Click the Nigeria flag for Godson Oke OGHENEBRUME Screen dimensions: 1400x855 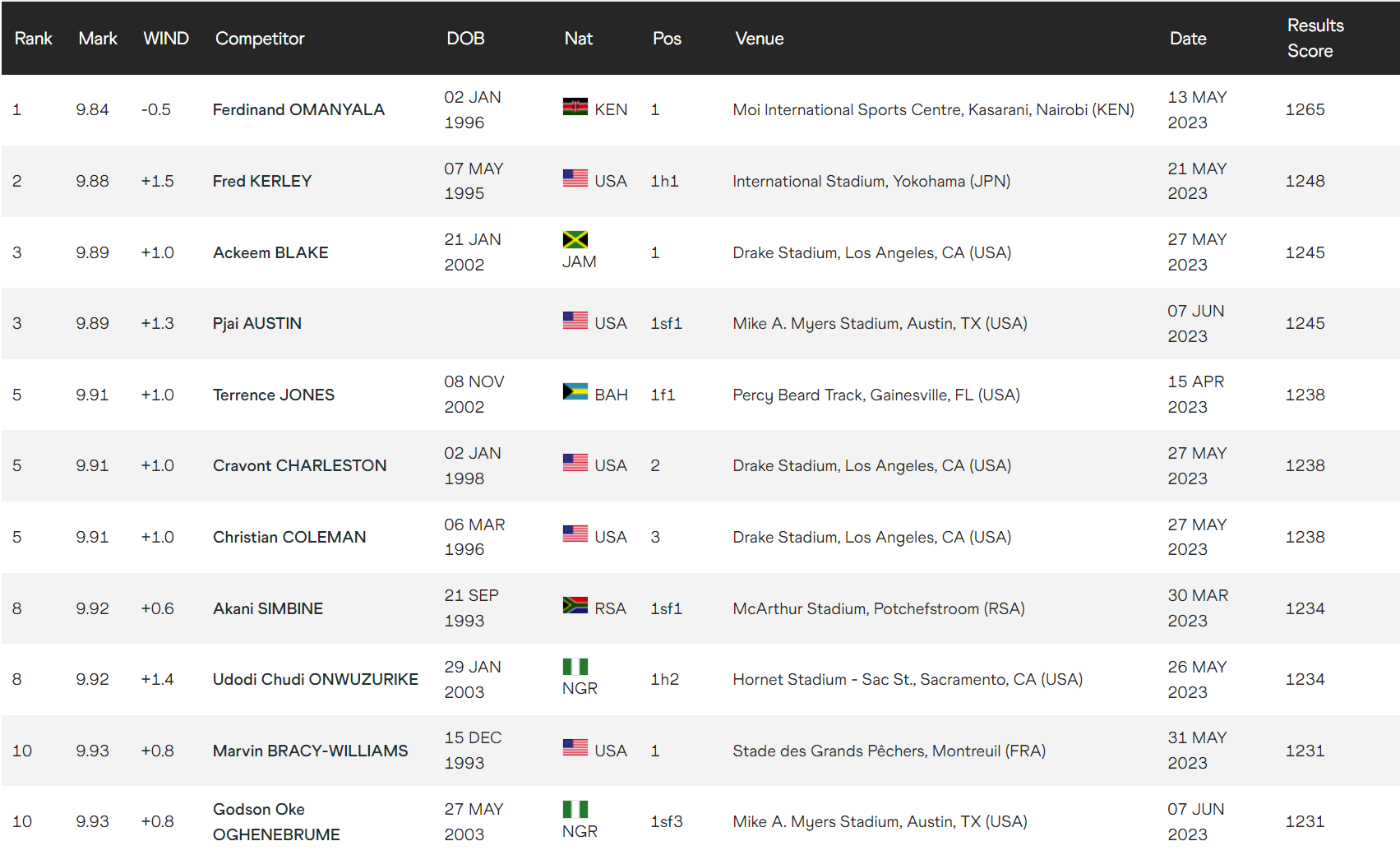click(x=575, y=809)
